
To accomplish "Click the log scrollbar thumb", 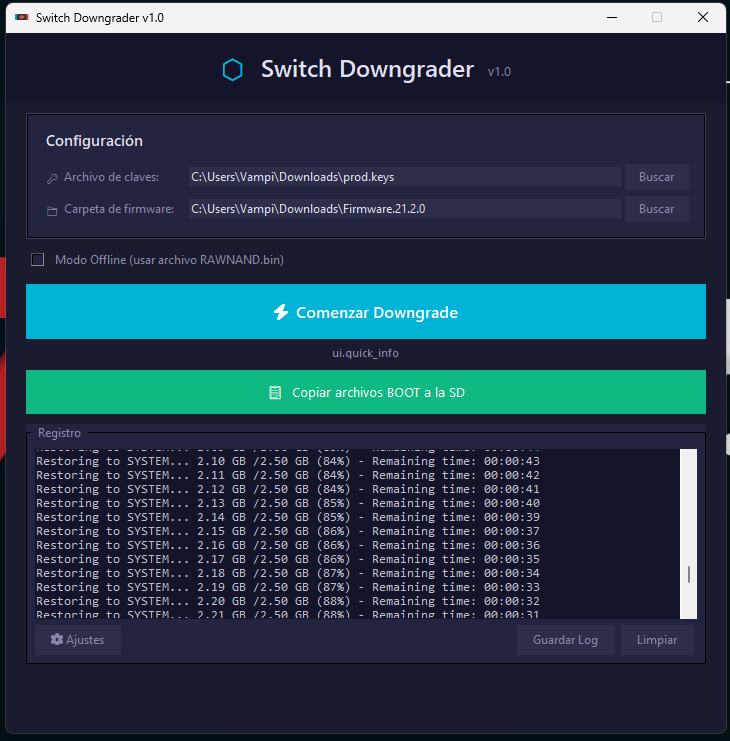I will coord(689,574).
